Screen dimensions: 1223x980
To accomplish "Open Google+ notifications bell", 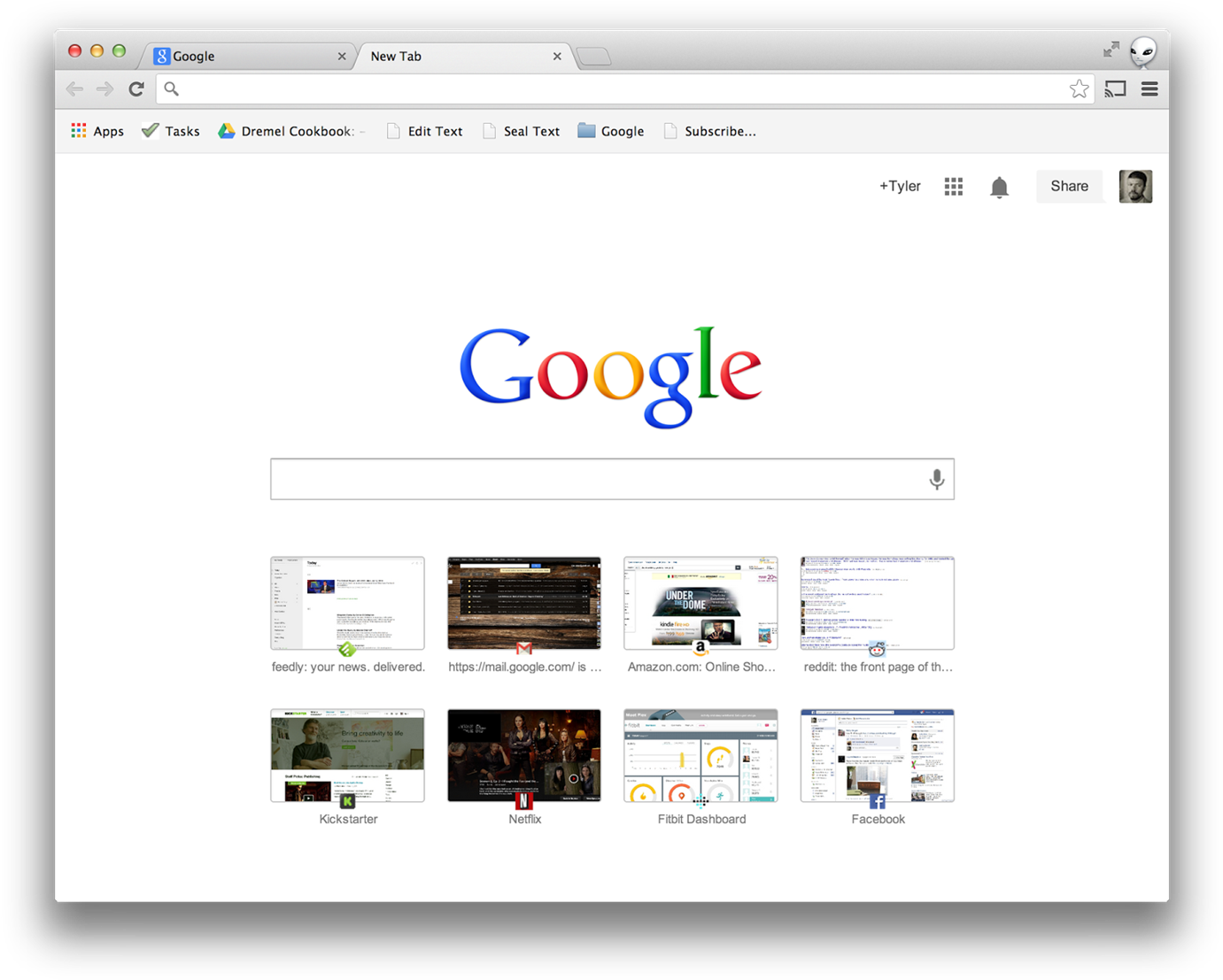I will tap(999, 187).
